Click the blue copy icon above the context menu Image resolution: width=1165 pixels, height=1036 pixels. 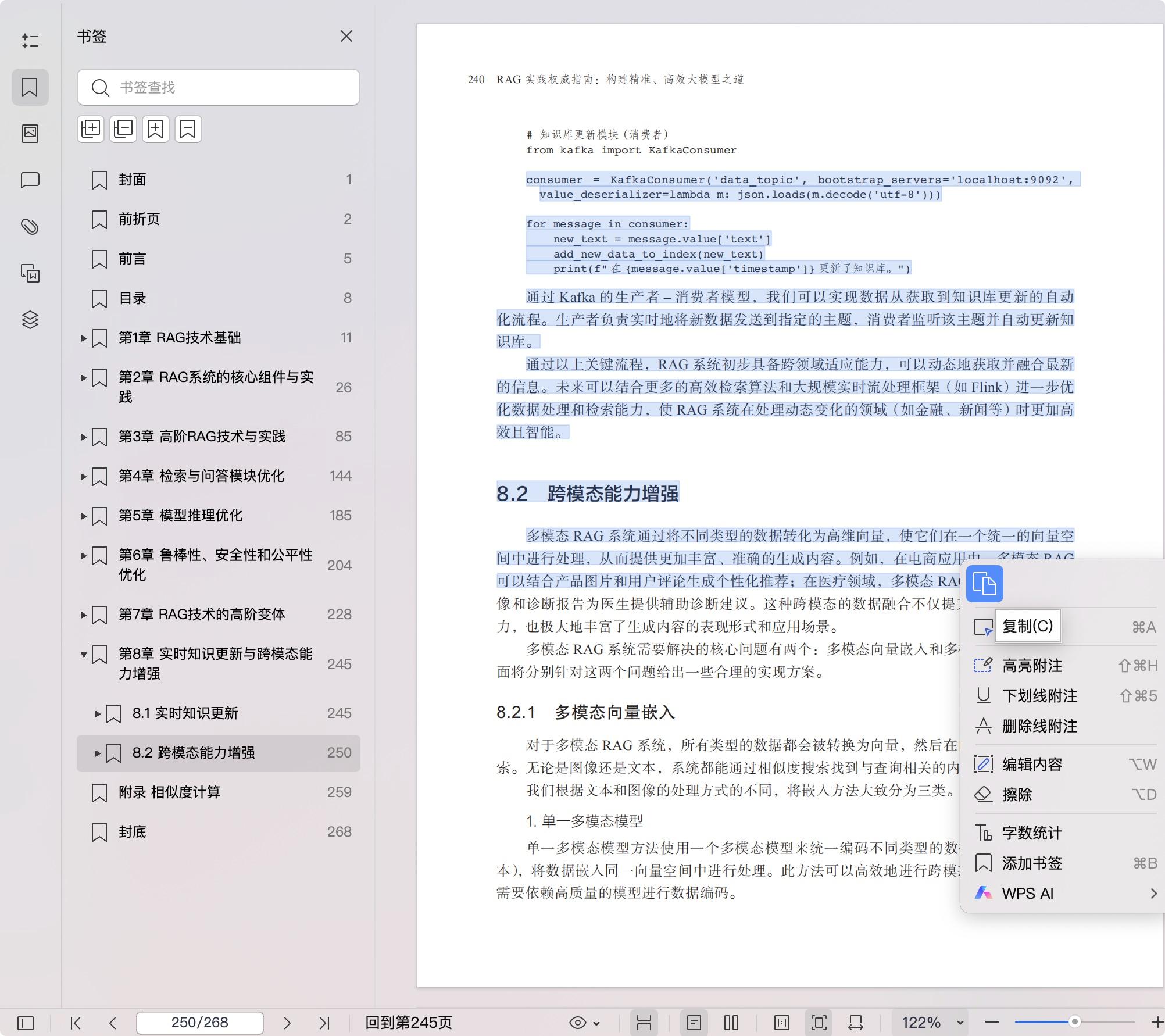click(985, 583)
